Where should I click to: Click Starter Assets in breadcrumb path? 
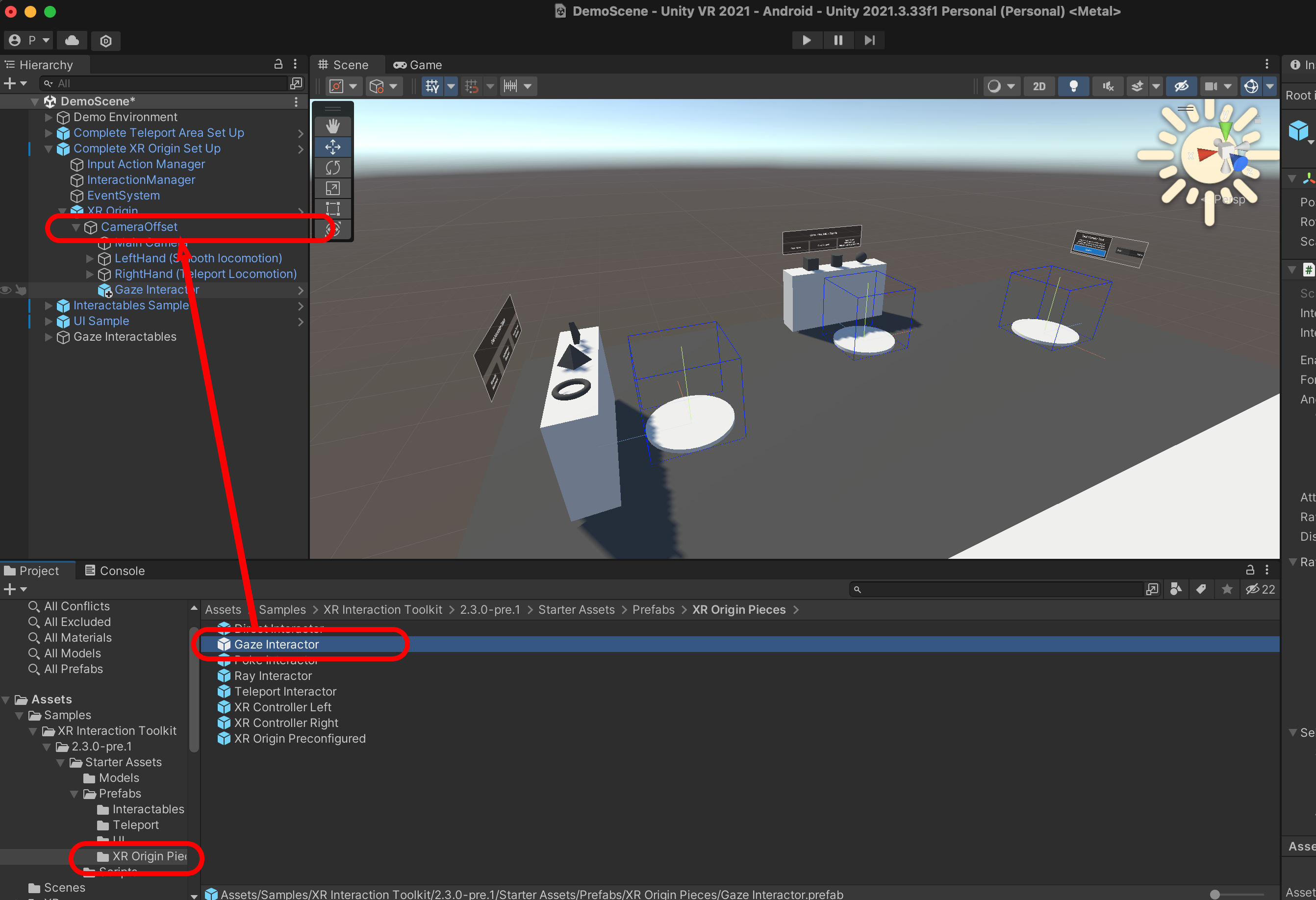click(576, 610)
